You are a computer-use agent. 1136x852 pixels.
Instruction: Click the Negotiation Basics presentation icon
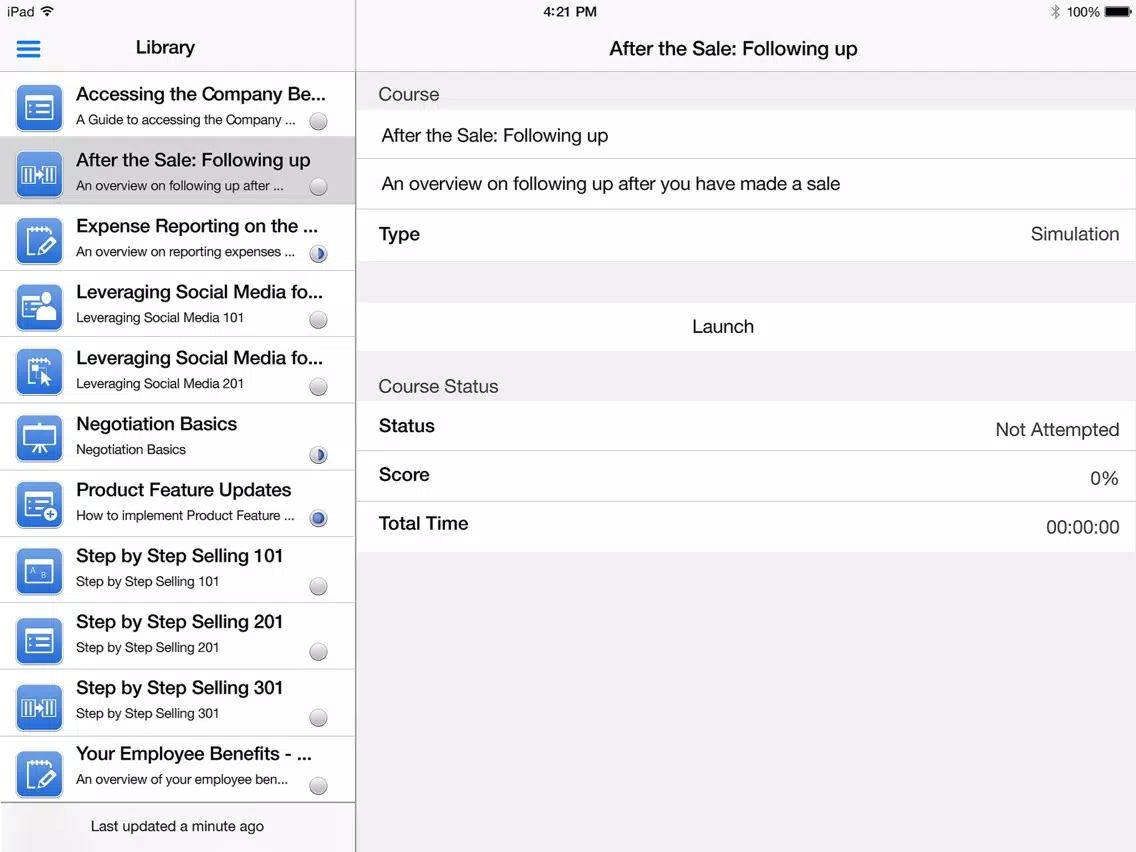coord(39,438)
